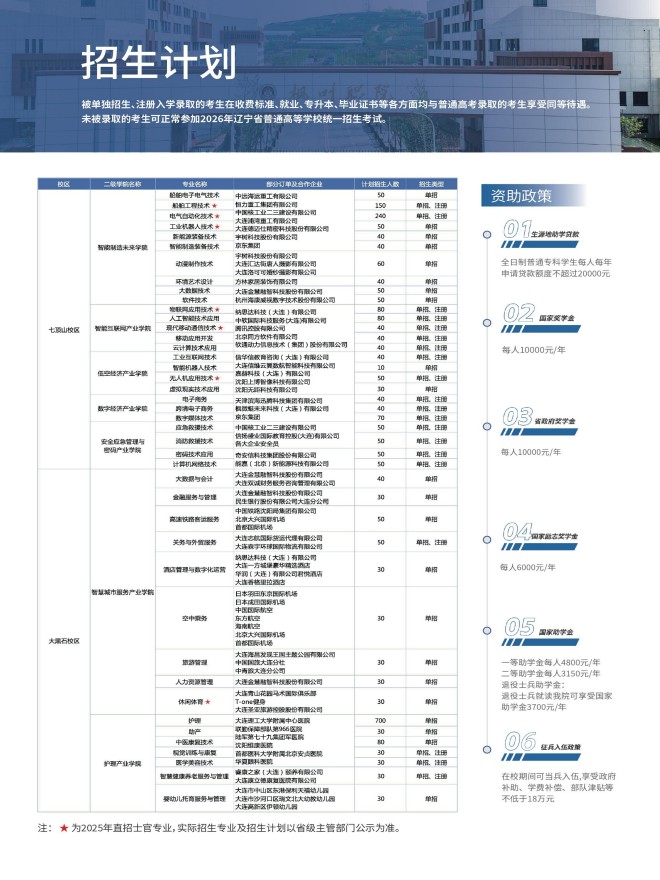This screenshot has width=660, height=880.
Task: Select the 计划招生人数 column header
Action: (380, 184)
